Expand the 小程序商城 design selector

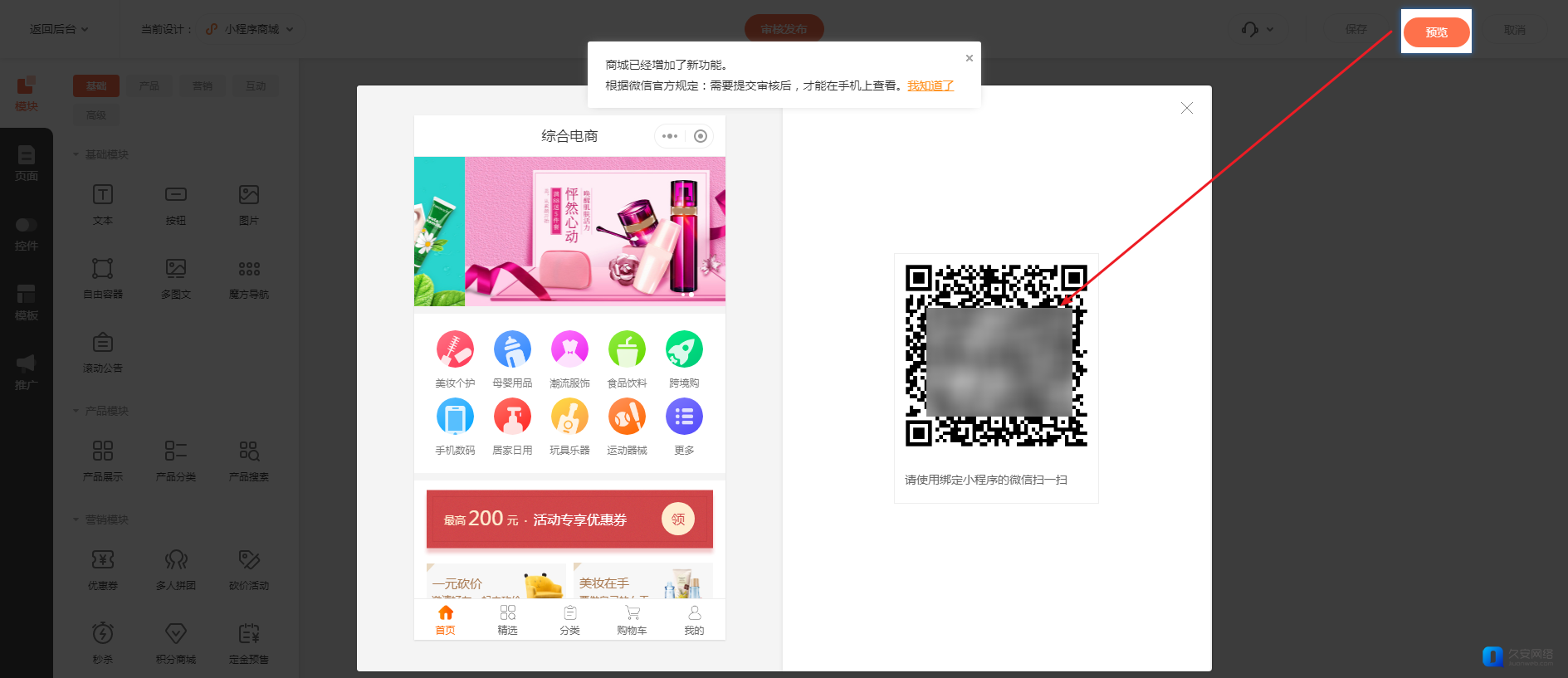click(x=251, y=29)
